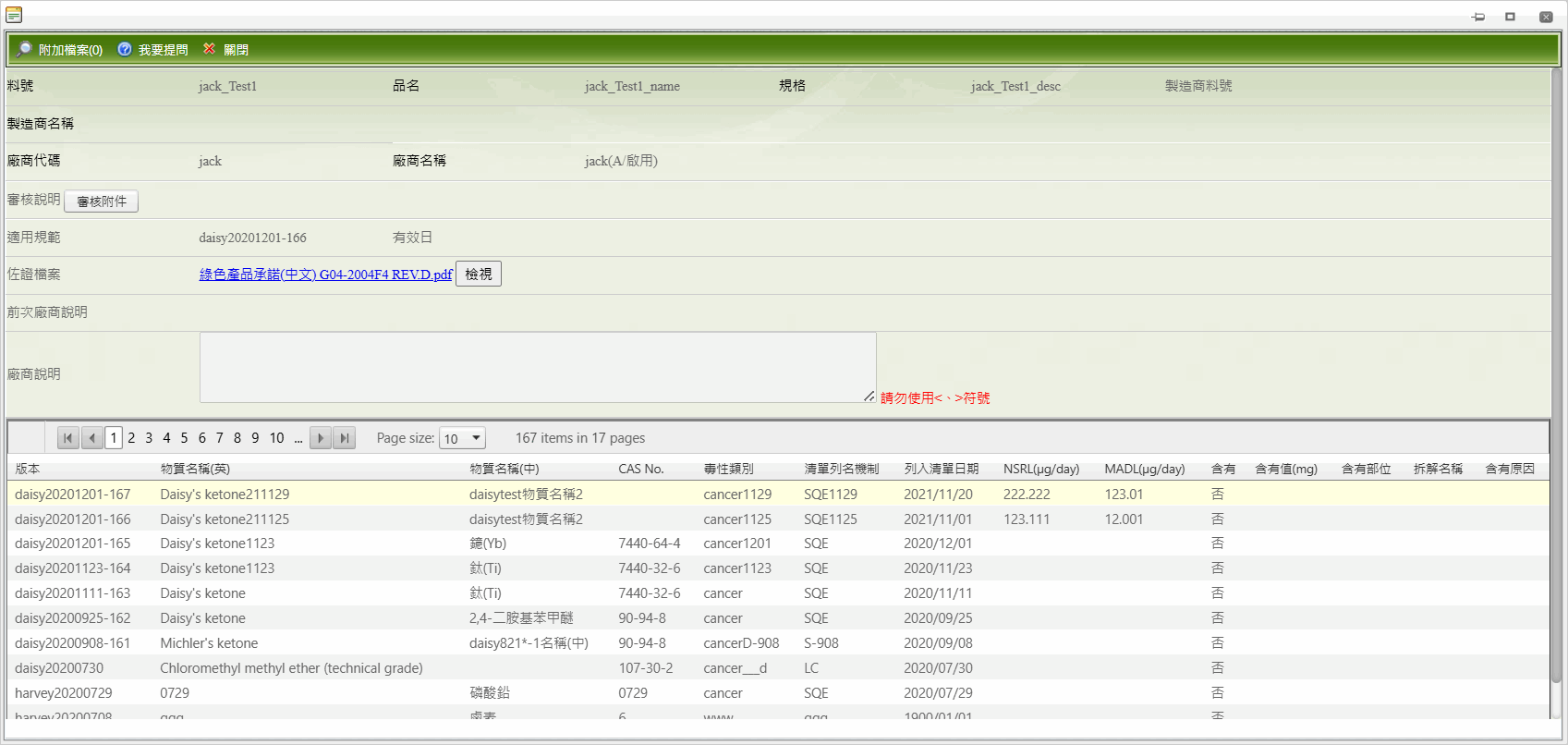Click the 磷酸鉛 cell
Screen dimensions: 1568x745
click(x=490, y=693)
